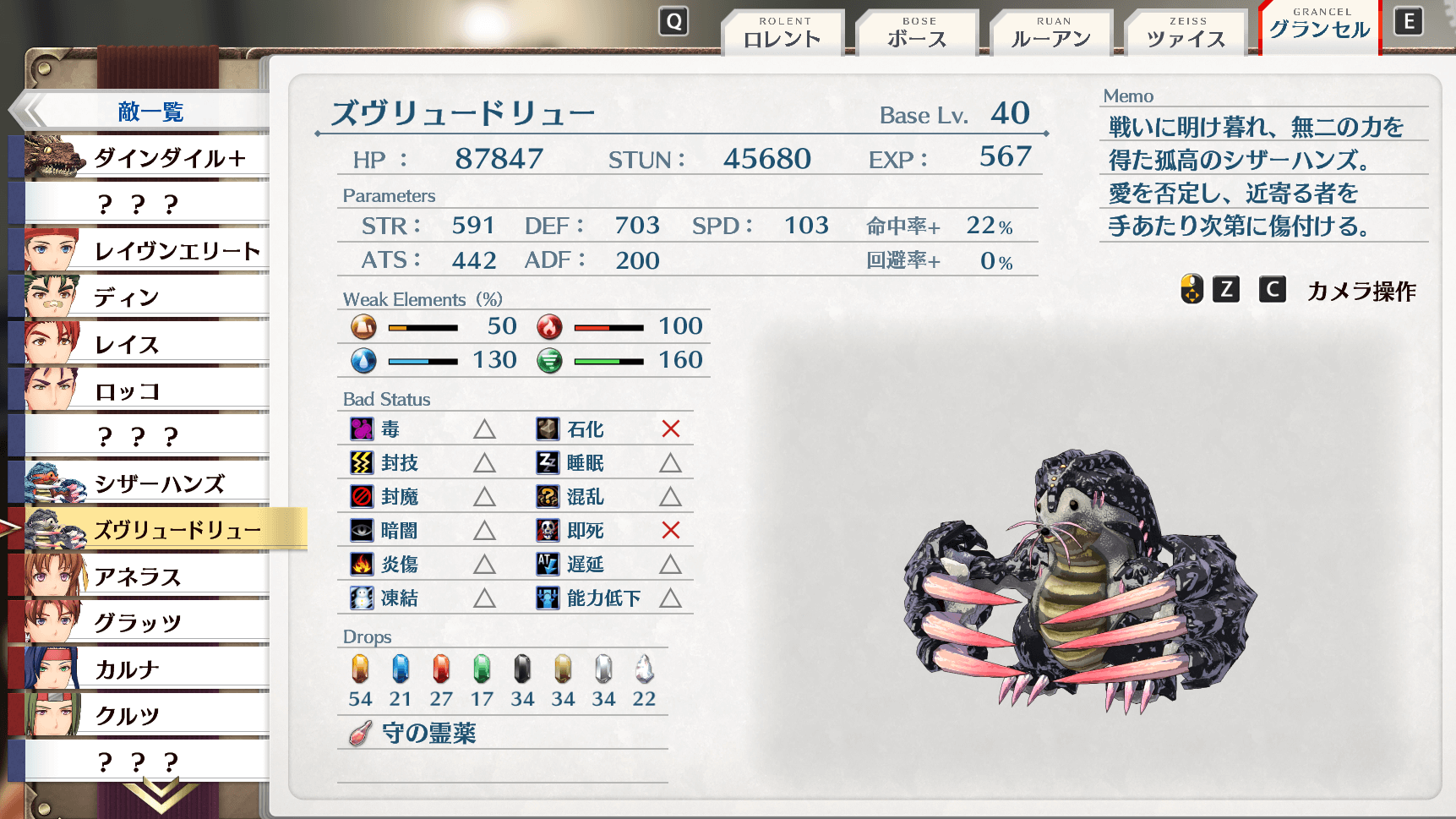Click the wind element weakness bar
The image size is (1456, 819).
[x=608, y=362]
